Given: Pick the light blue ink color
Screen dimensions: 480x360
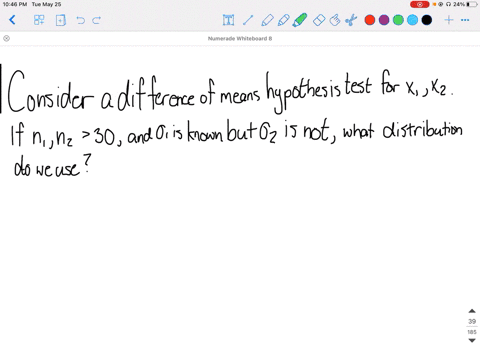Looking at the screenshot, I should pos(412,20).
